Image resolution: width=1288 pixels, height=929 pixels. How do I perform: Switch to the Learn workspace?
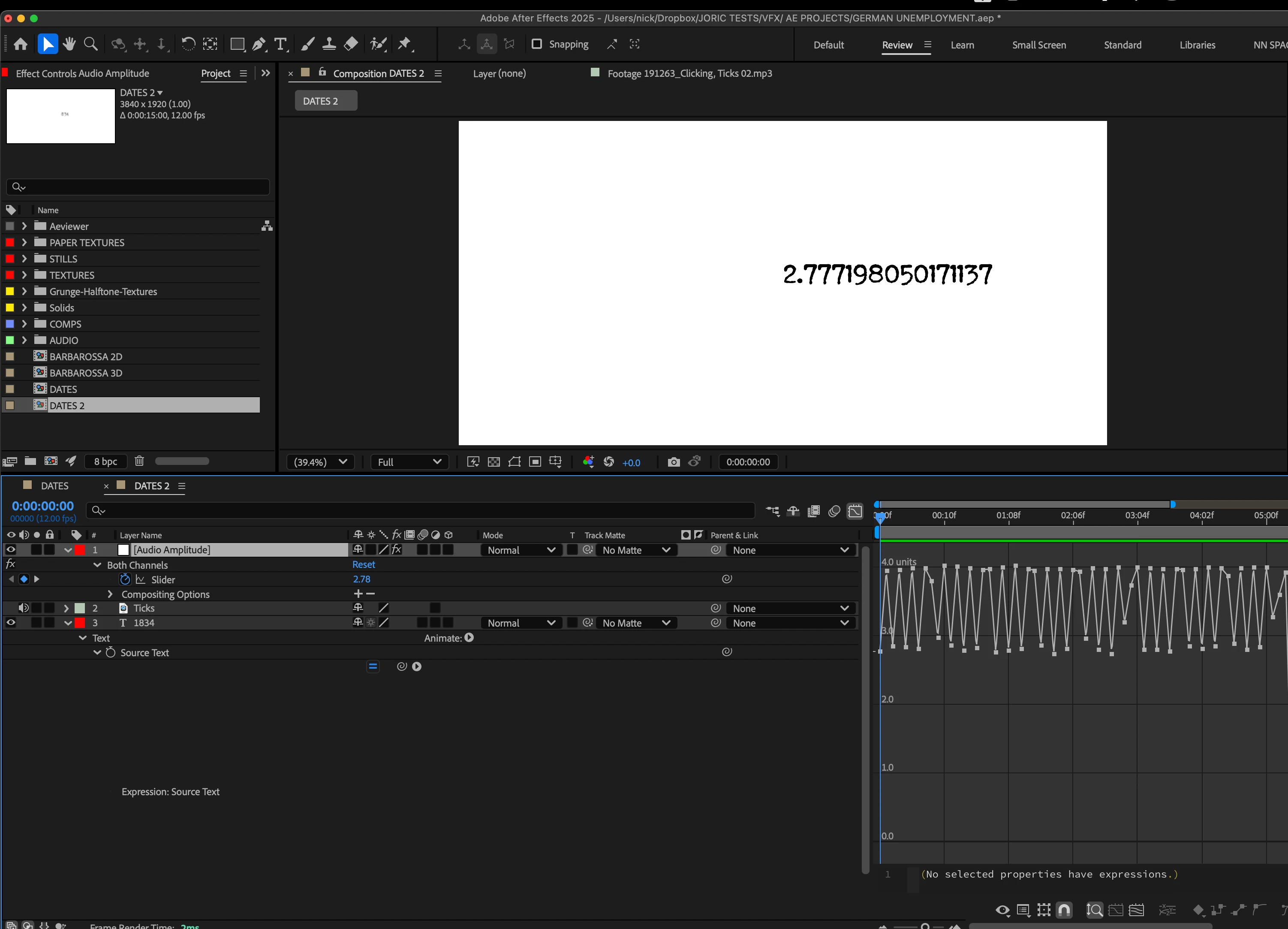pos(962,45)
